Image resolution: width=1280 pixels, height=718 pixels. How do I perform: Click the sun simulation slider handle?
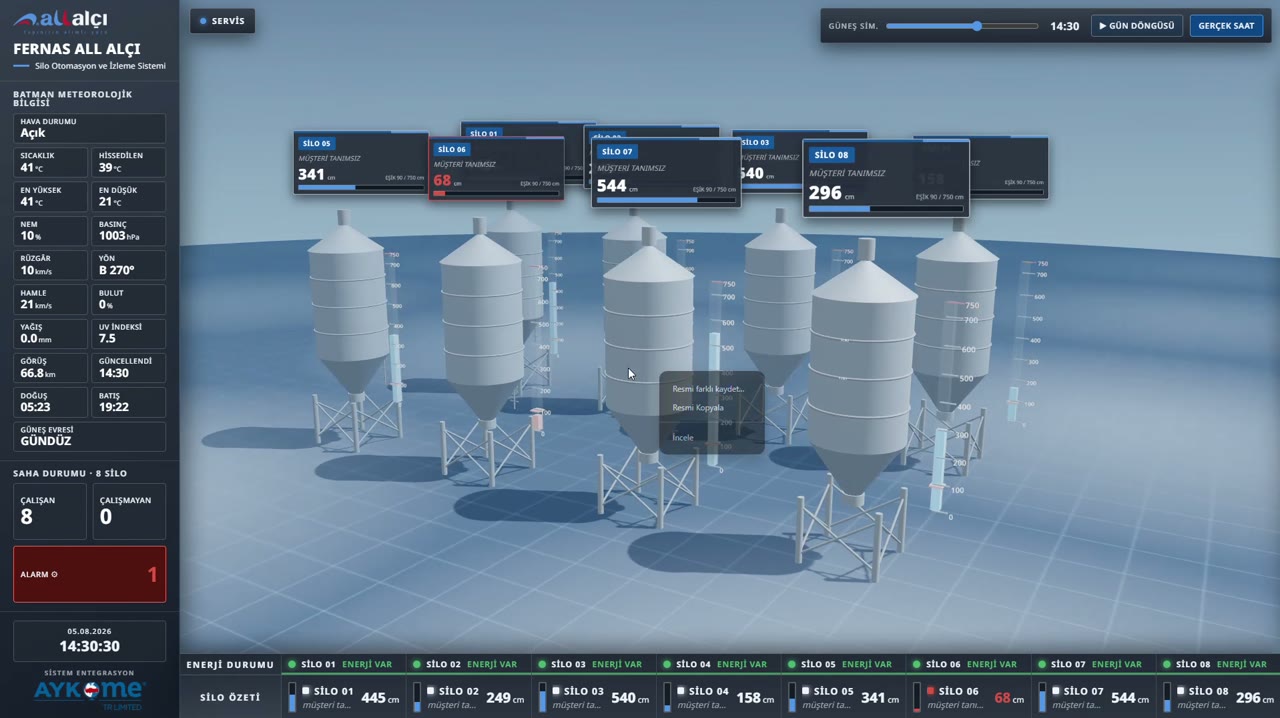[x=977, y=26]
